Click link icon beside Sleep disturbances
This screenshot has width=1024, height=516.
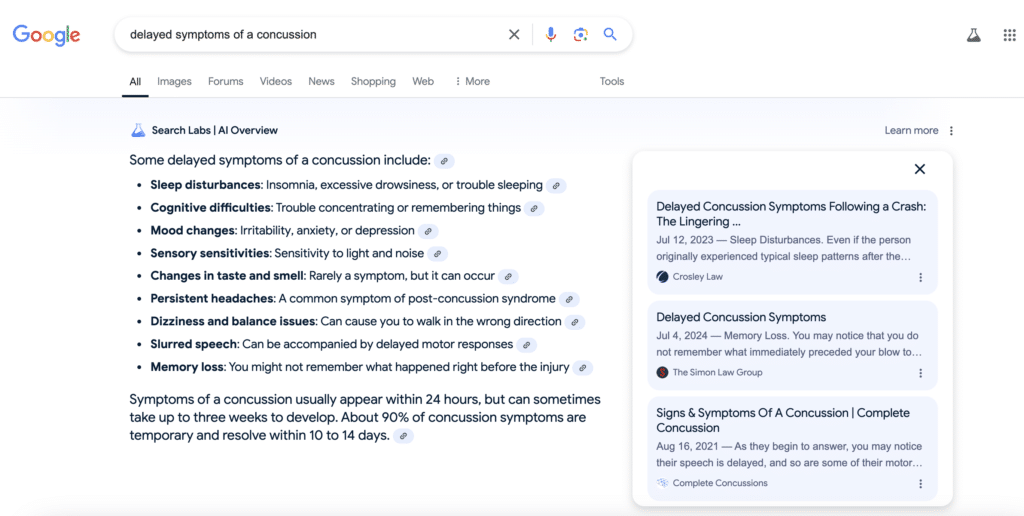coord(556,186)
